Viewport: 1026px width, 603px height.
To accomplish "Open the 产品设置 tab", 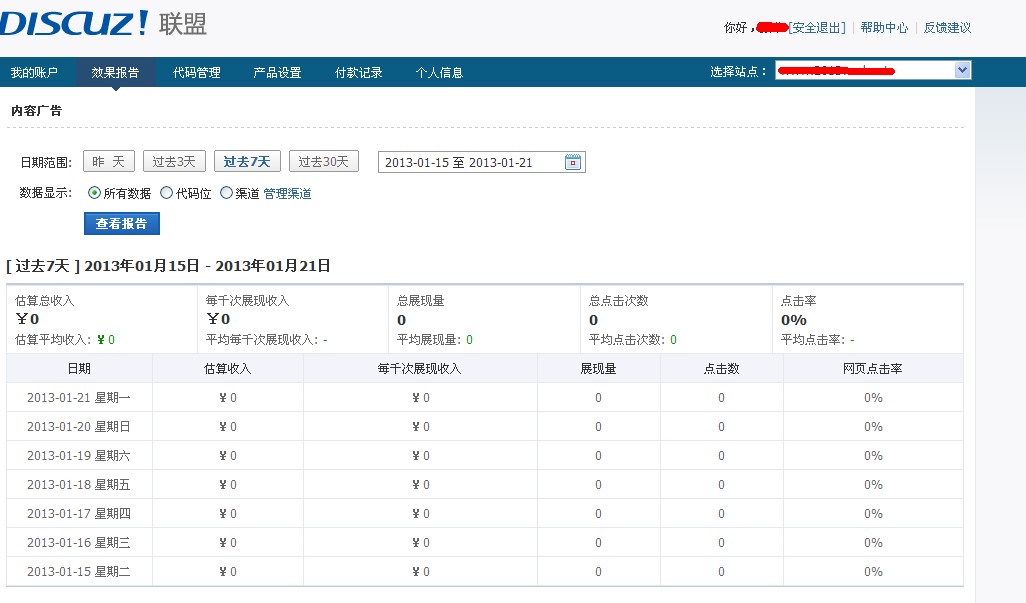I will [277, 73].
